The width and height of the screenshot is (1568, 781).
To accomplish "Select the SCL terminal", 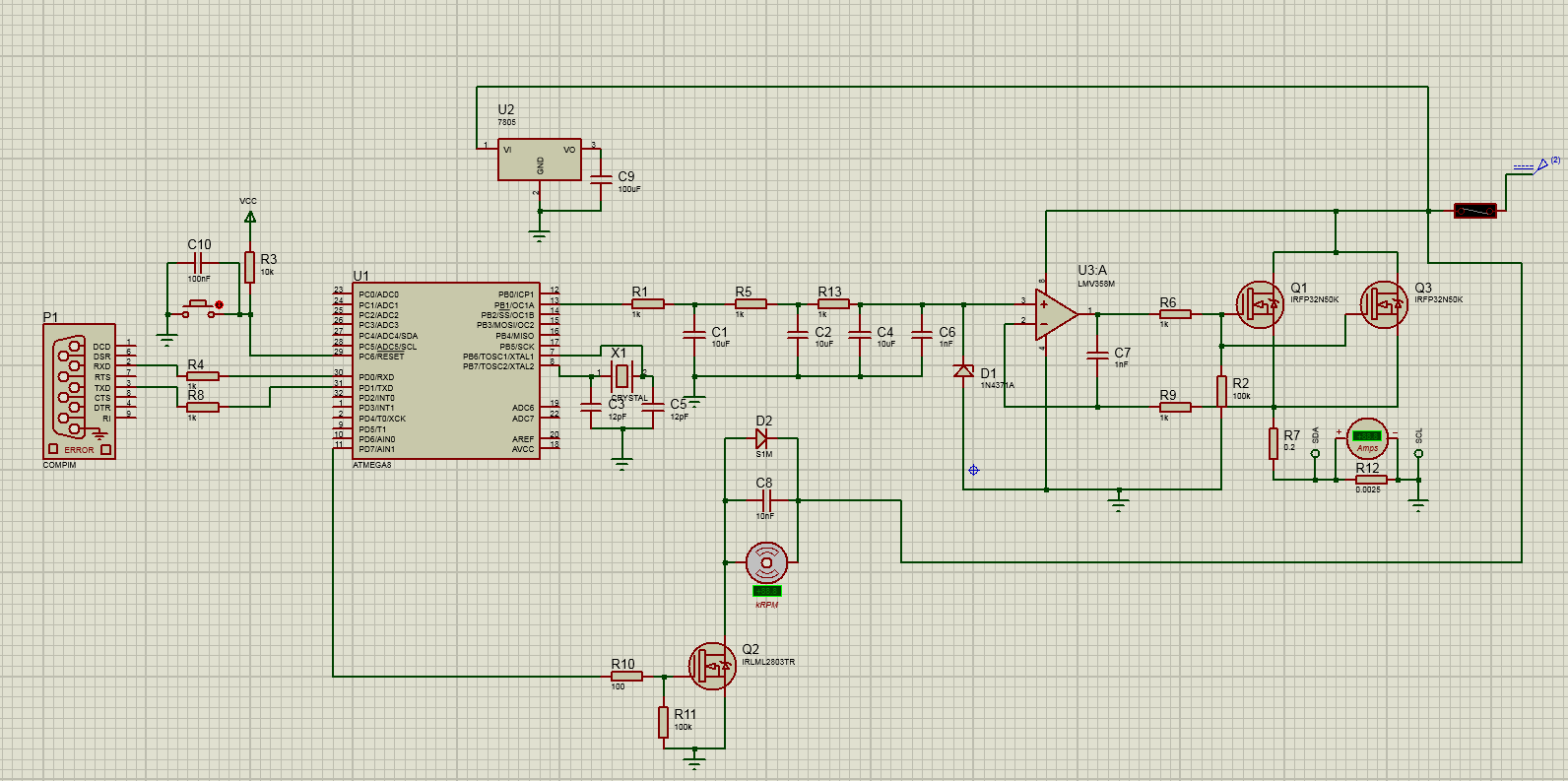I will click(x=1418, y=453).
